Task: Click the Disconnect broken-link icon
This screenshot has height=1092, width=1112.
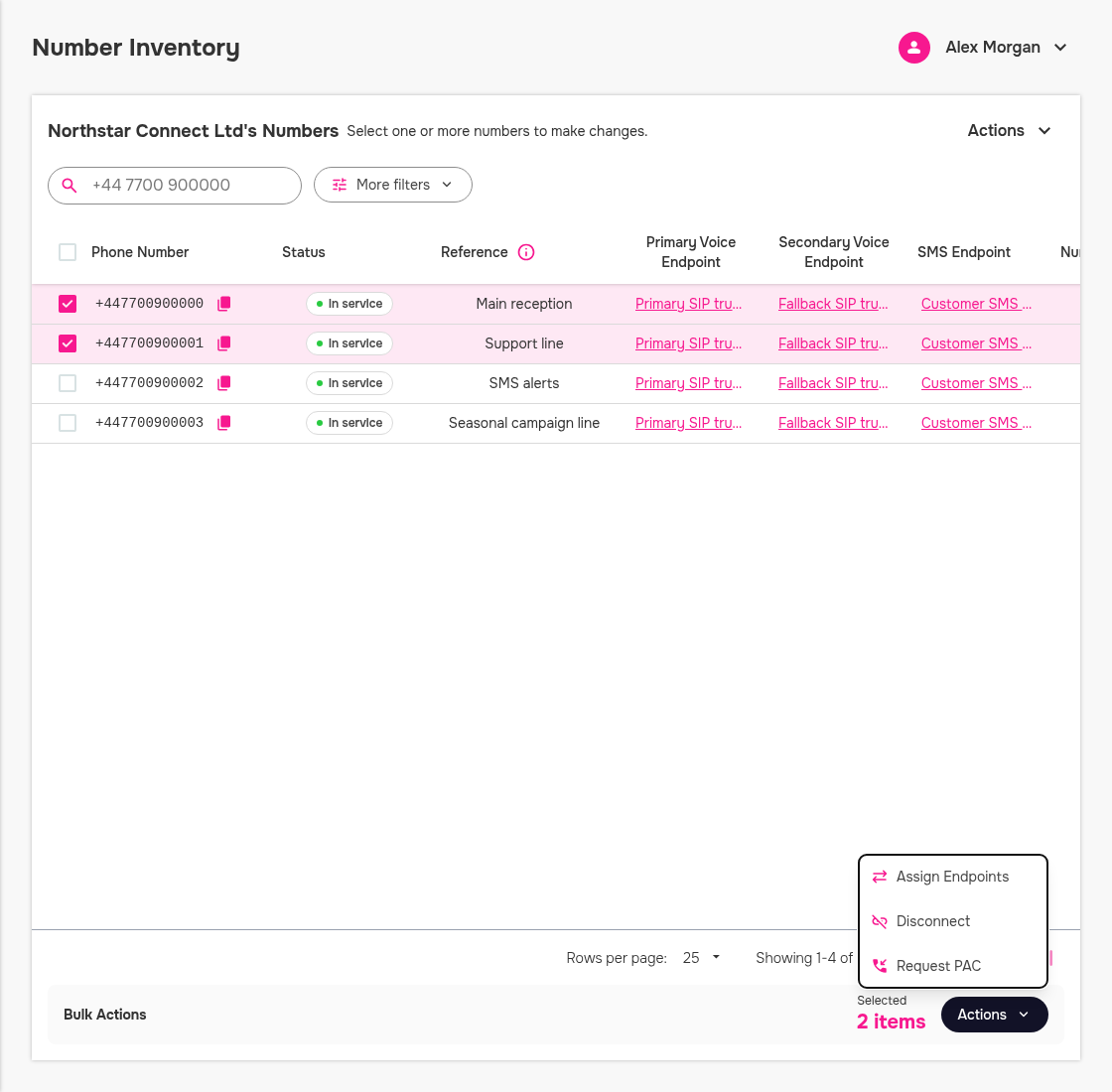Action: click(x=880, y=921)
